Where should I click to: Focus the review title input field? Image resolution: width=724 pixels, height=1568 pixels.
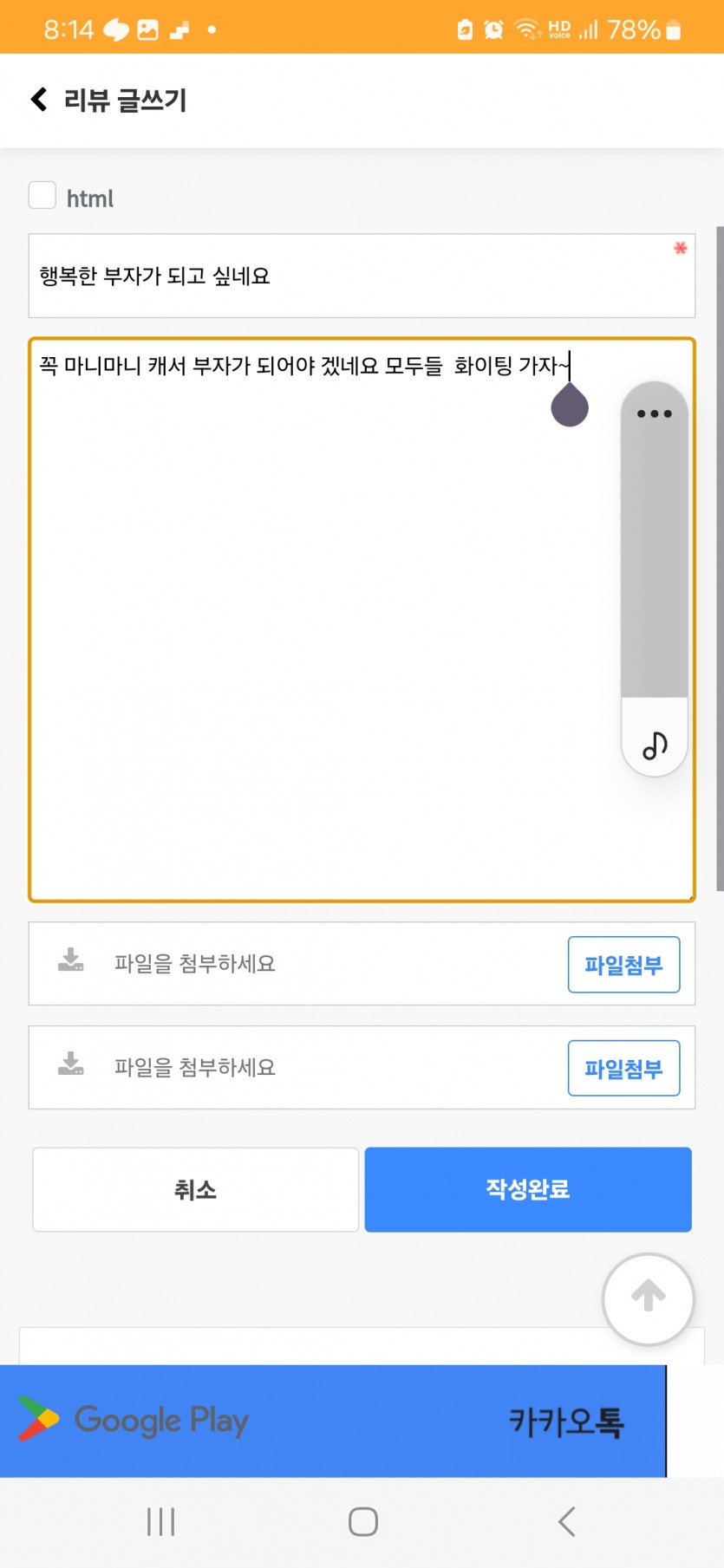(x=362, y=276)
